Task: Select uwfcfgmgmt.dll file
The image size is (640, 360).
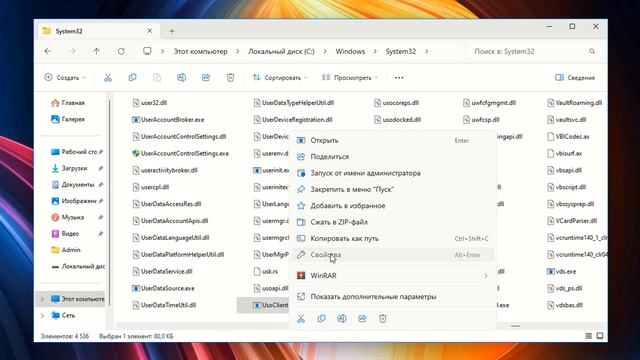Action: [x=489, y=103]
